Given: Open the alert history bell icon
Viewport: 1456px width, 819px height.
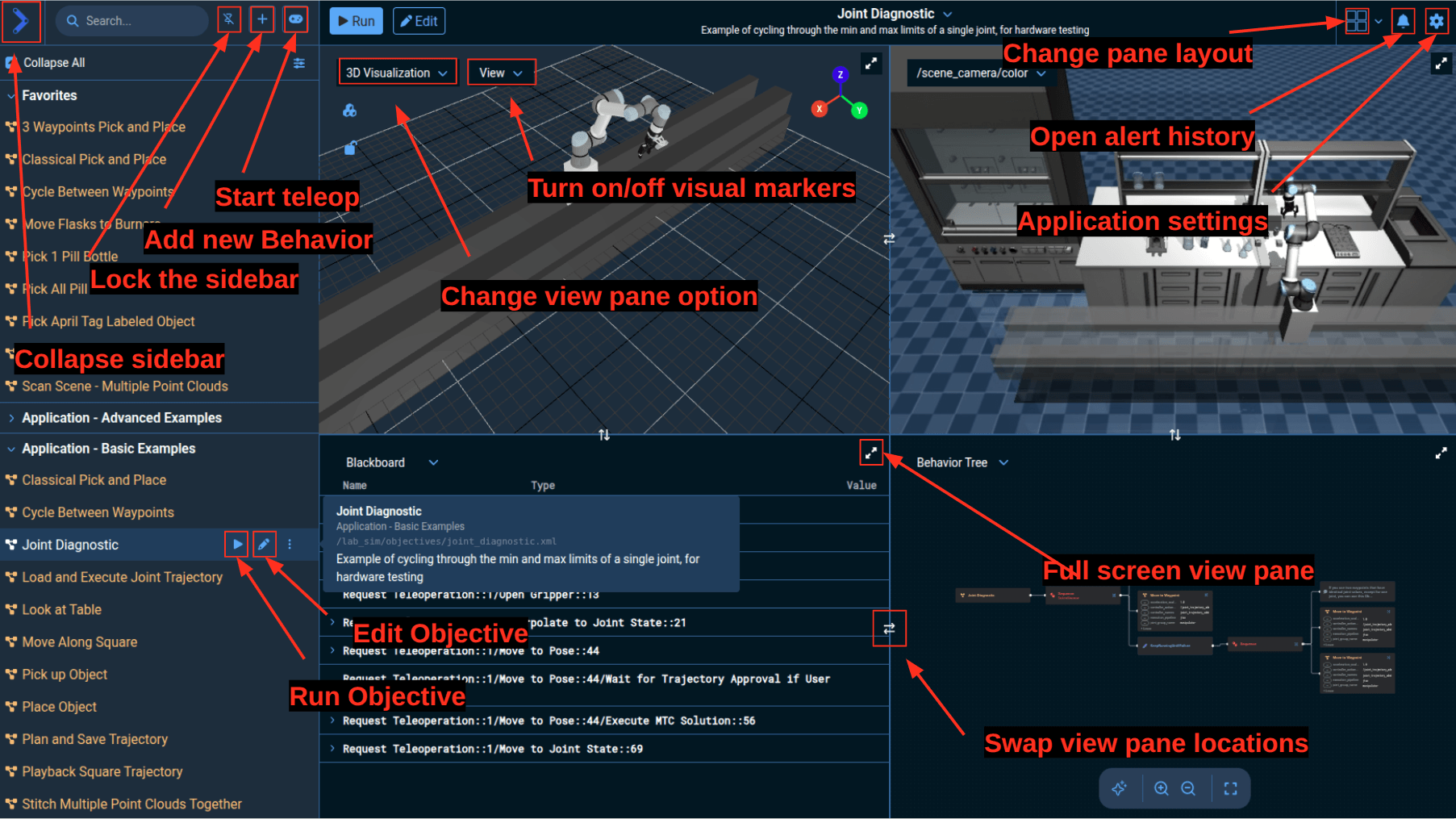Looking at the screenshot, I should coord(1403,21).
